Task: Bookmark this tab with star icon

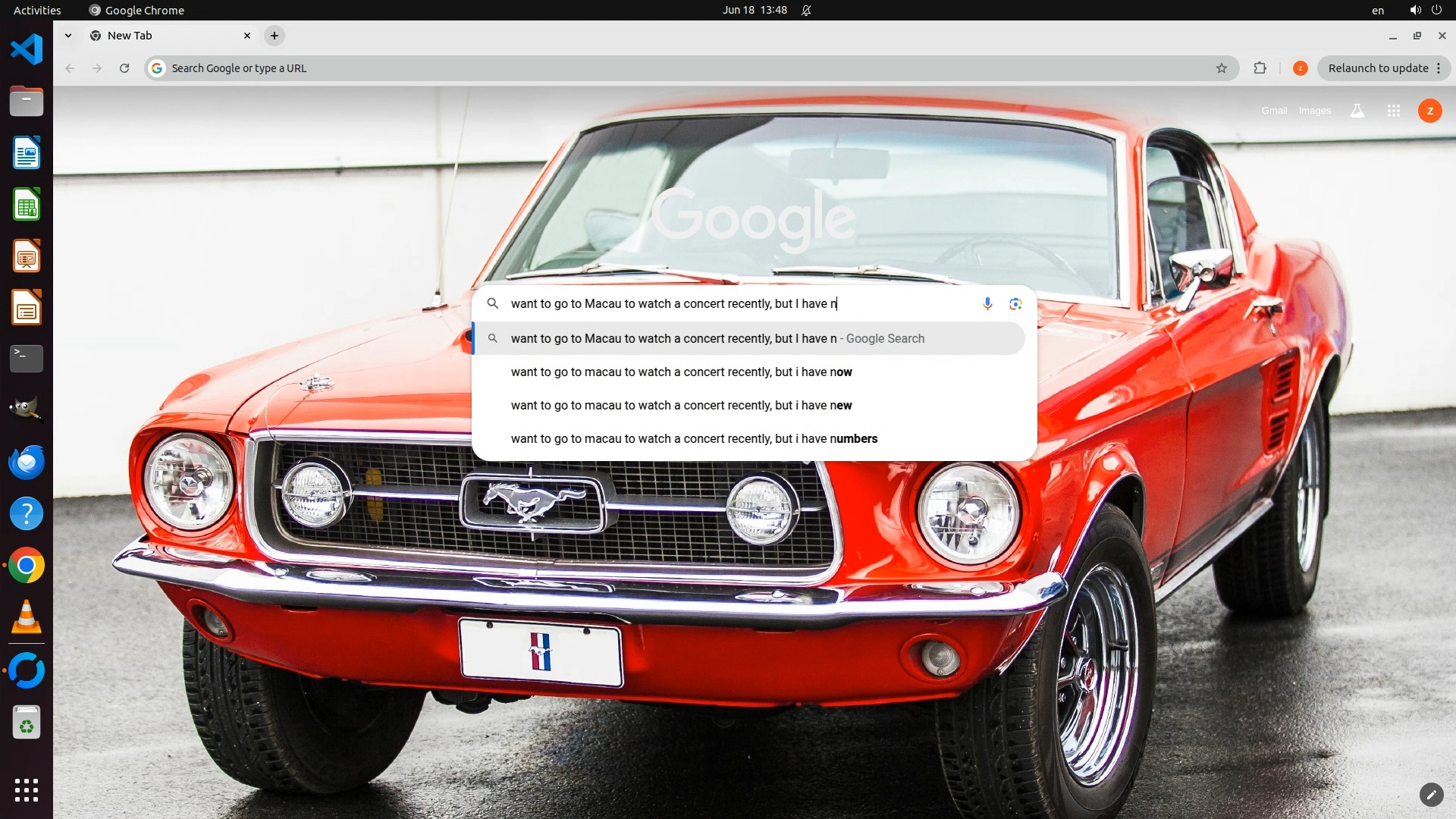Action: (x=1221, y=68)
